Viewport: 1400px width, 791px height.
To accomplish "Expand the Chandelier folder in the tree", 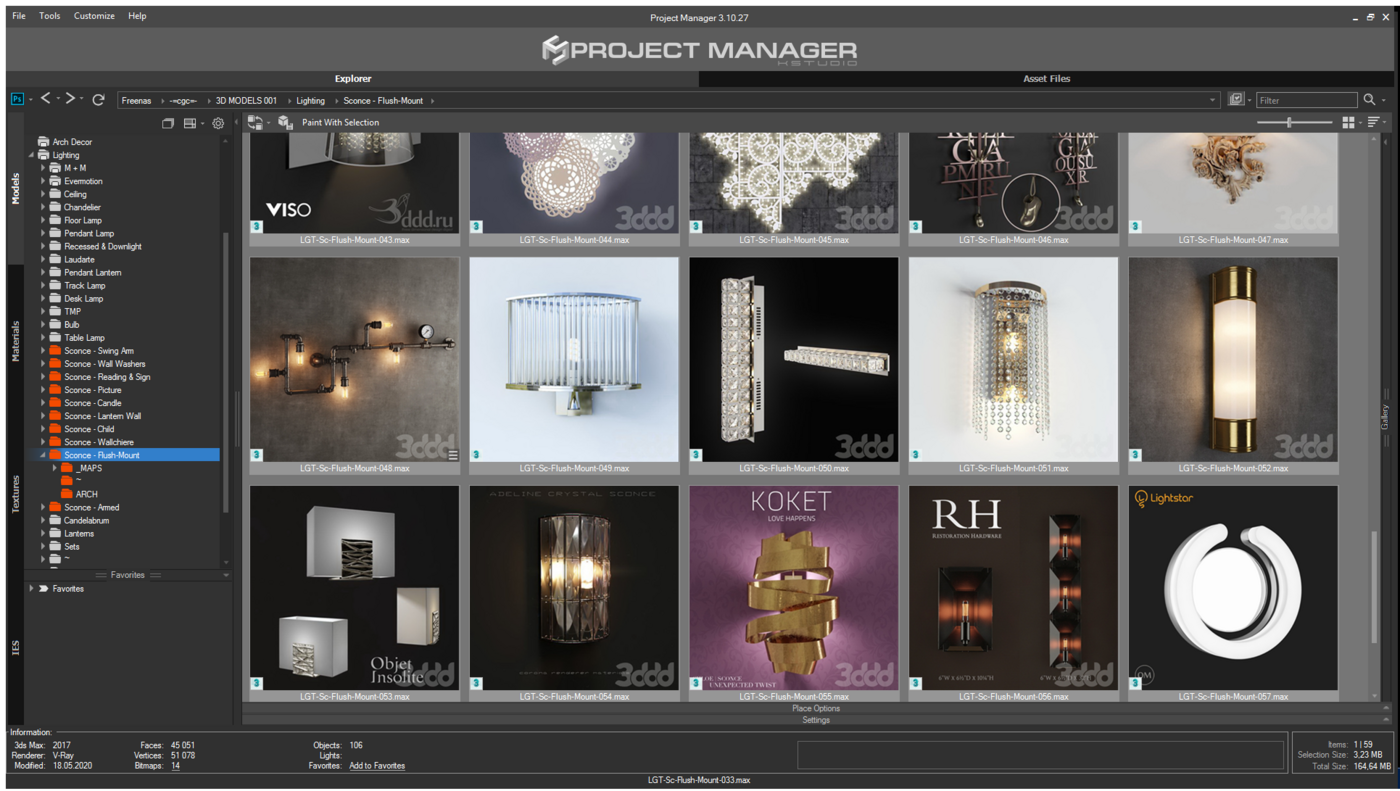I will [x=43, y=207].
